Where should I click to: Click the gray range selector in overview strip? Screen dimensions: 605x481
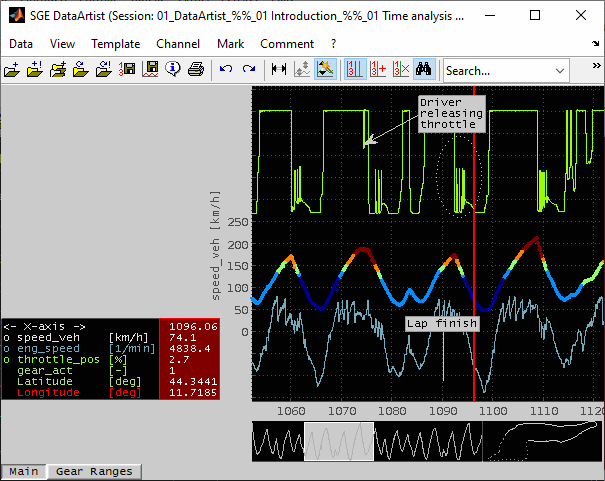[339, 441]
